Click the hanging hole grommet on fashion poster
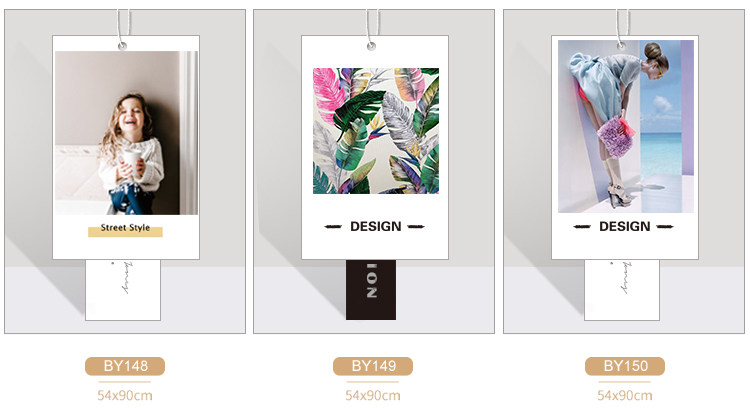750x409 pixels. pos(621,46)
